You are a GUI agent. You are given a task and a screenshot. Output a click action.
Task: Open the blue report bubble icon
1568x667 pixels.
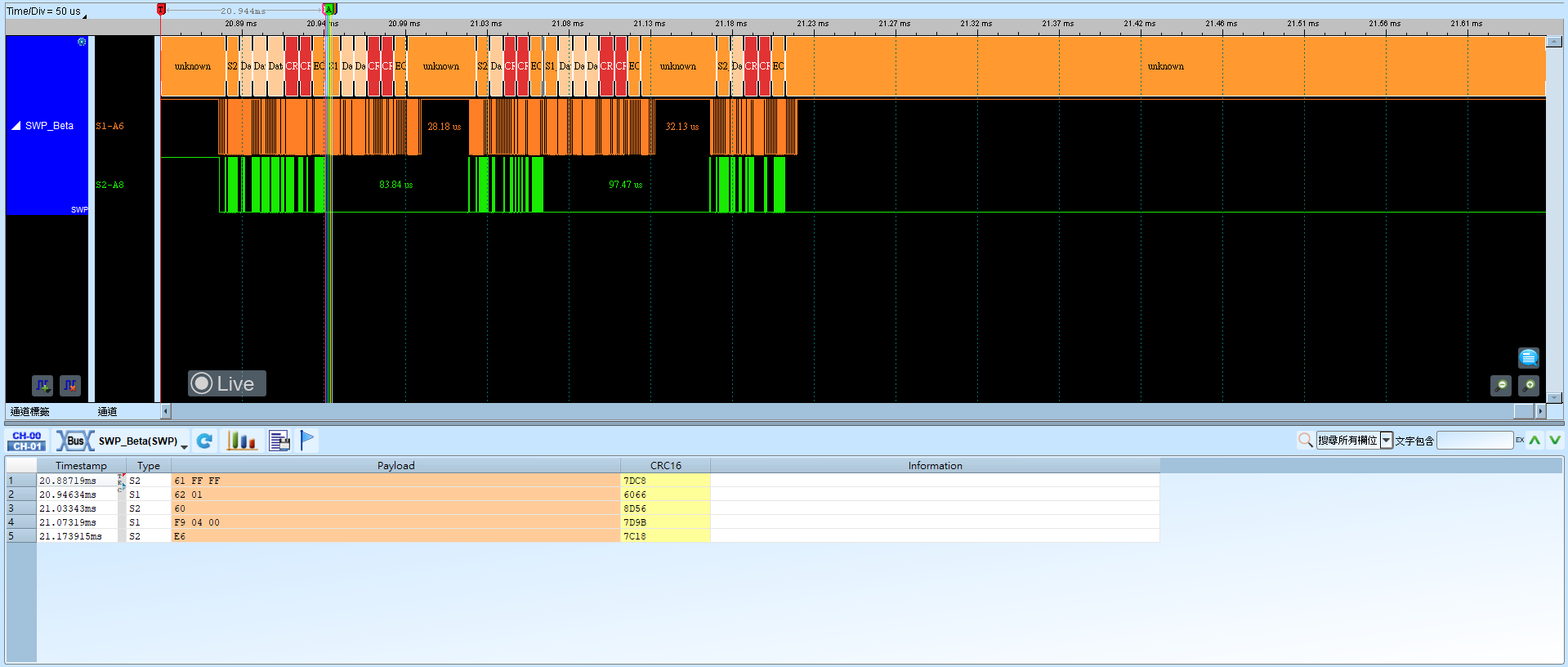pos(1529,358)
